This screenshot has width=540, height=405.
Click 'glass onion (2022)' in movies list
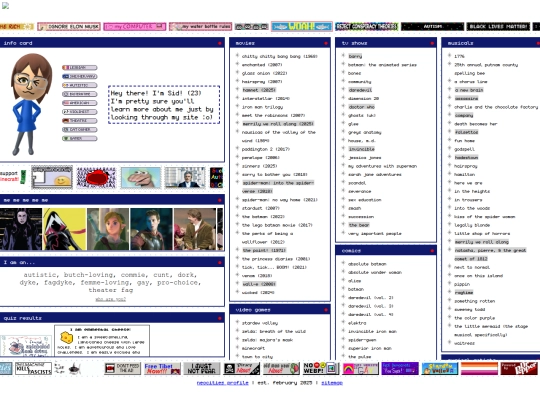264,73
